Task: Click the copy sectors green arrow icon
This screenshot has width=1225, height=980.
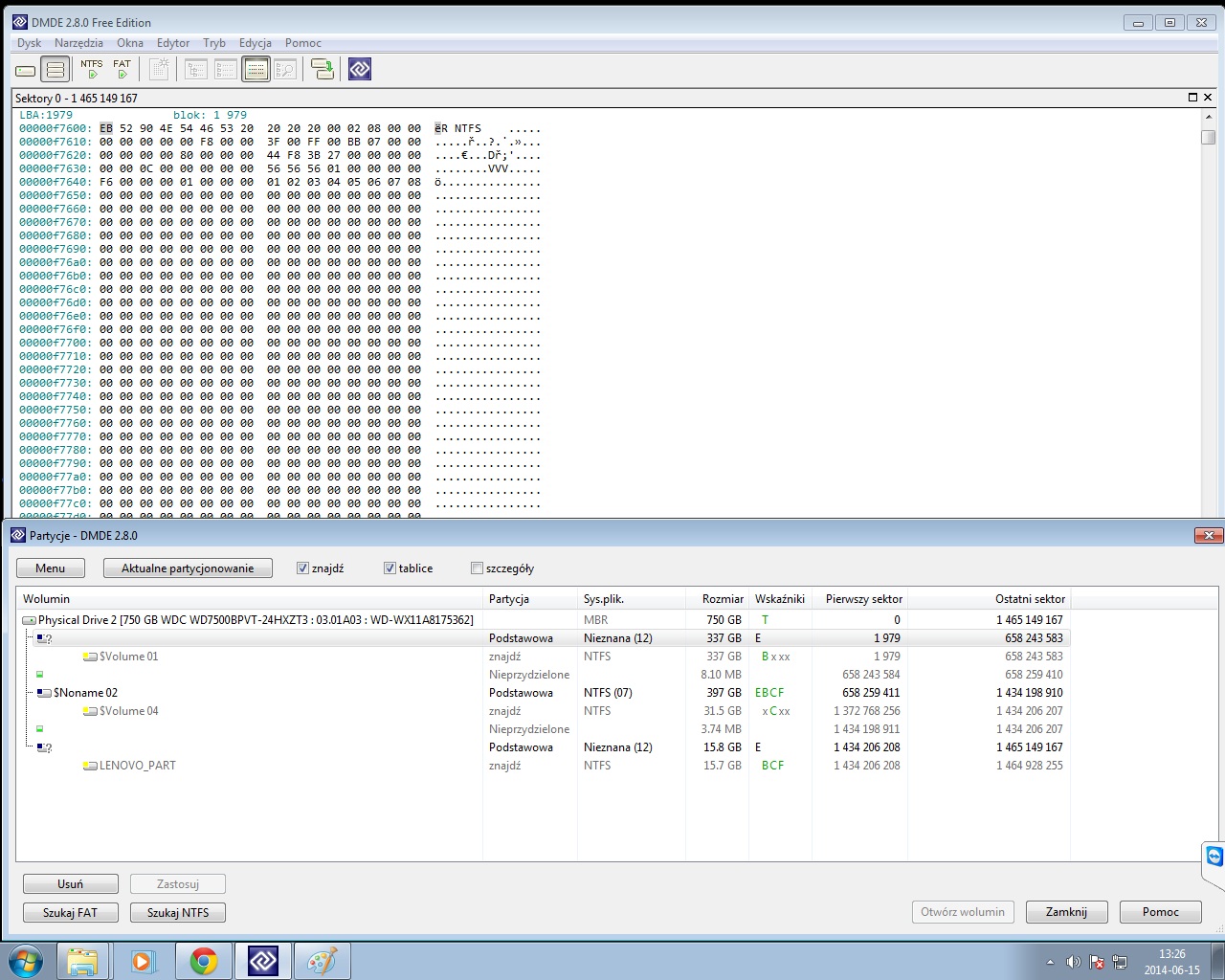Action: (323, 69)
